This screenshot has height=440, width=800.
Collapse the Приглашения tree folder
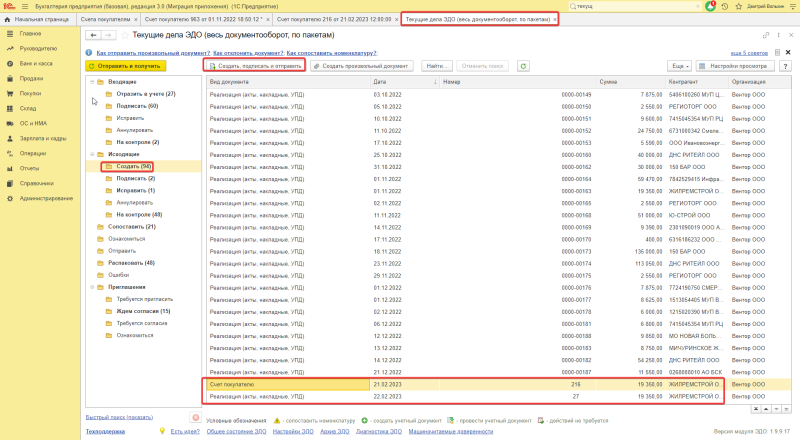point(92,287)
